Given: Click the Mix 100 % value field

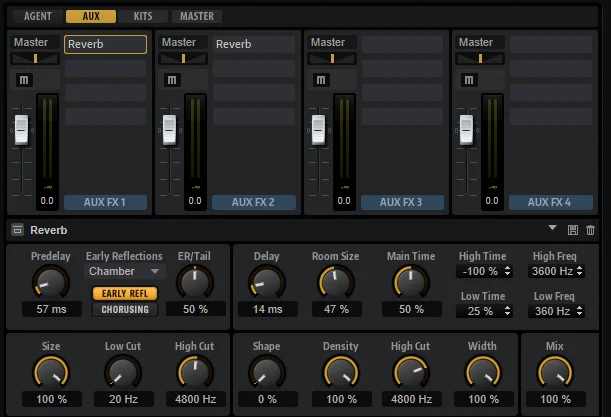Looking at the screenshot, I should click(x=556, y=399).
